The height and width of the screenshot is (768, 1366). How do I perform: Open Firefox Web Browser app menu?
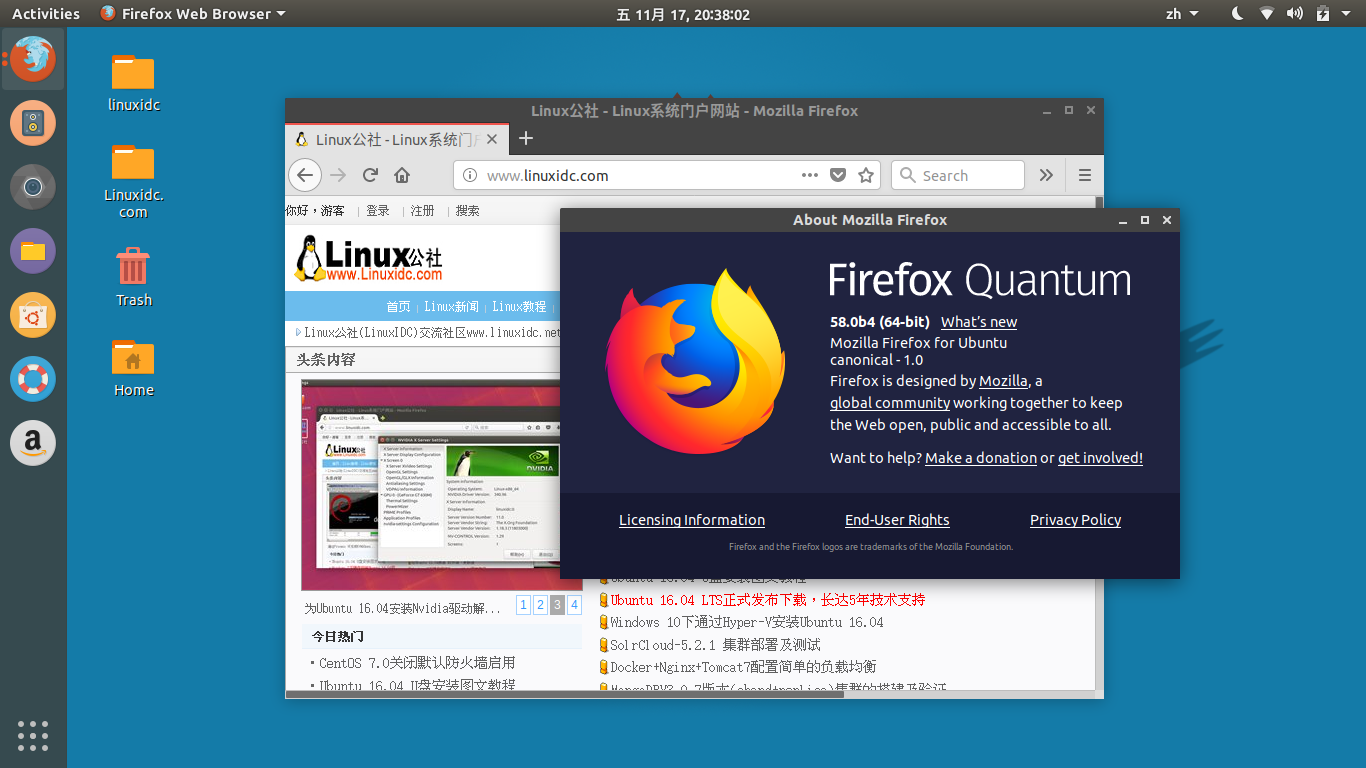[x=193, y=14]
